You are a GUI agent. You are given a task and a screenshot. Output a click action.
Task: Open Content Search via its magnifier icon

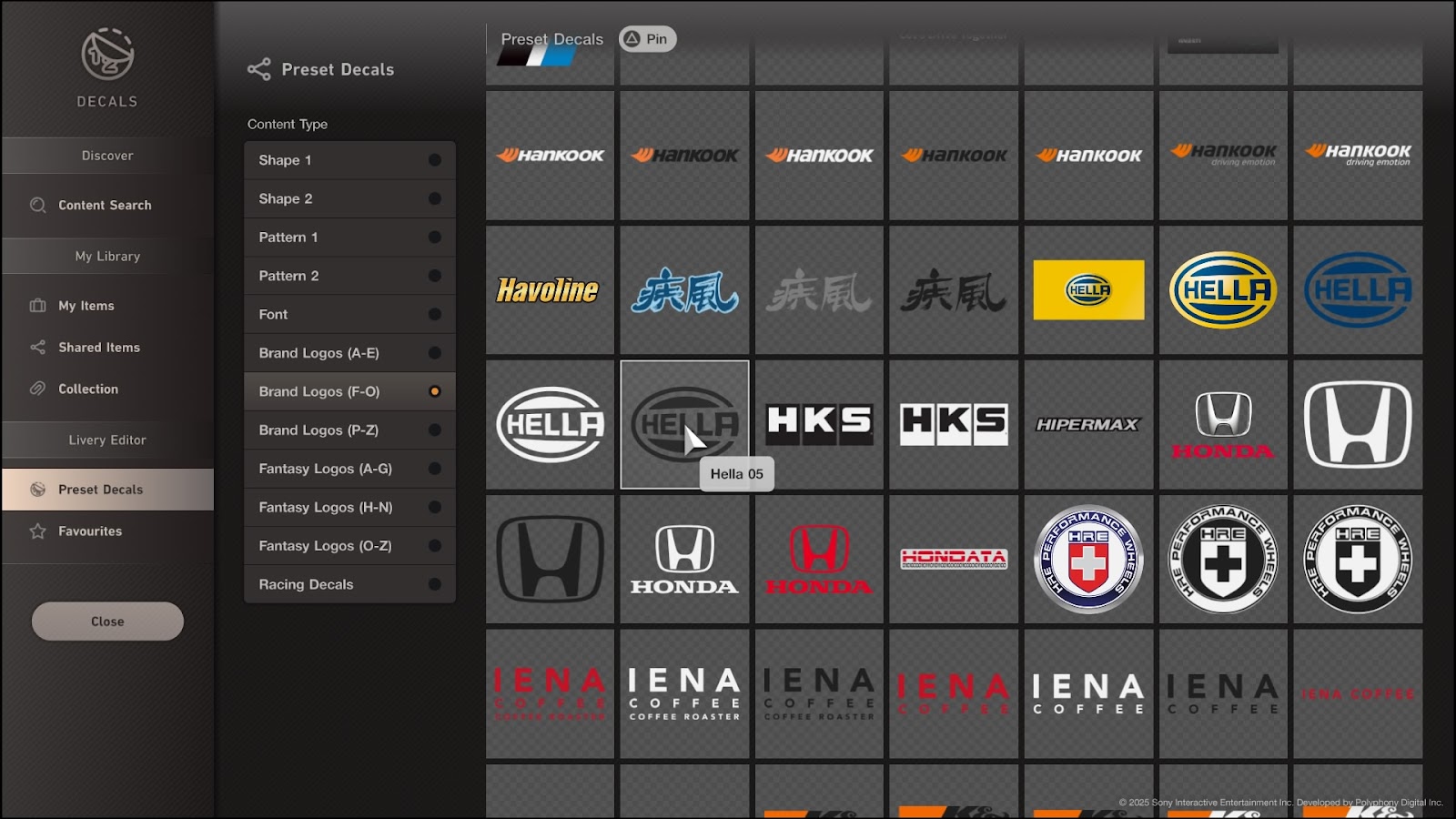click(37, 205)
